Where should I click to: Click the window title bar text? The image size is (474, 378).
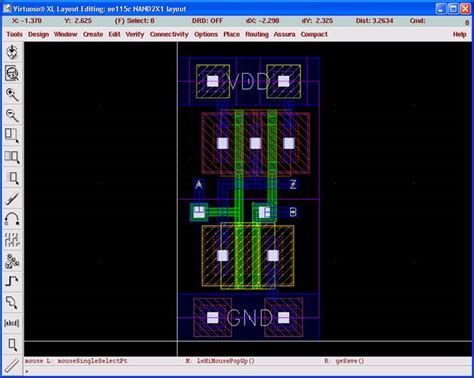[99, 9]
